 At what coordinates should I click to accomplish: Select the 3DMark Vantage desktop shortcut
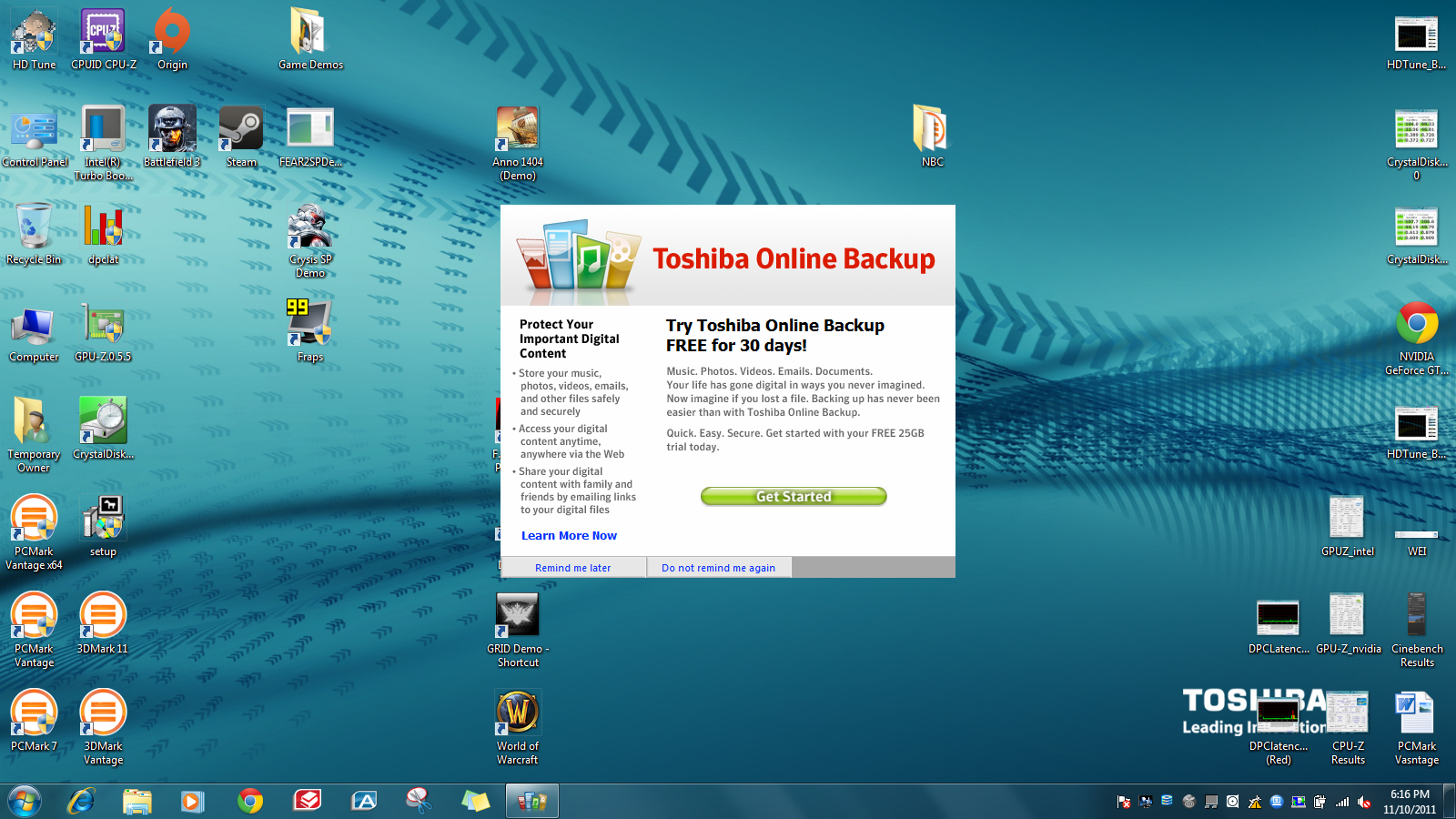point(103,727)
